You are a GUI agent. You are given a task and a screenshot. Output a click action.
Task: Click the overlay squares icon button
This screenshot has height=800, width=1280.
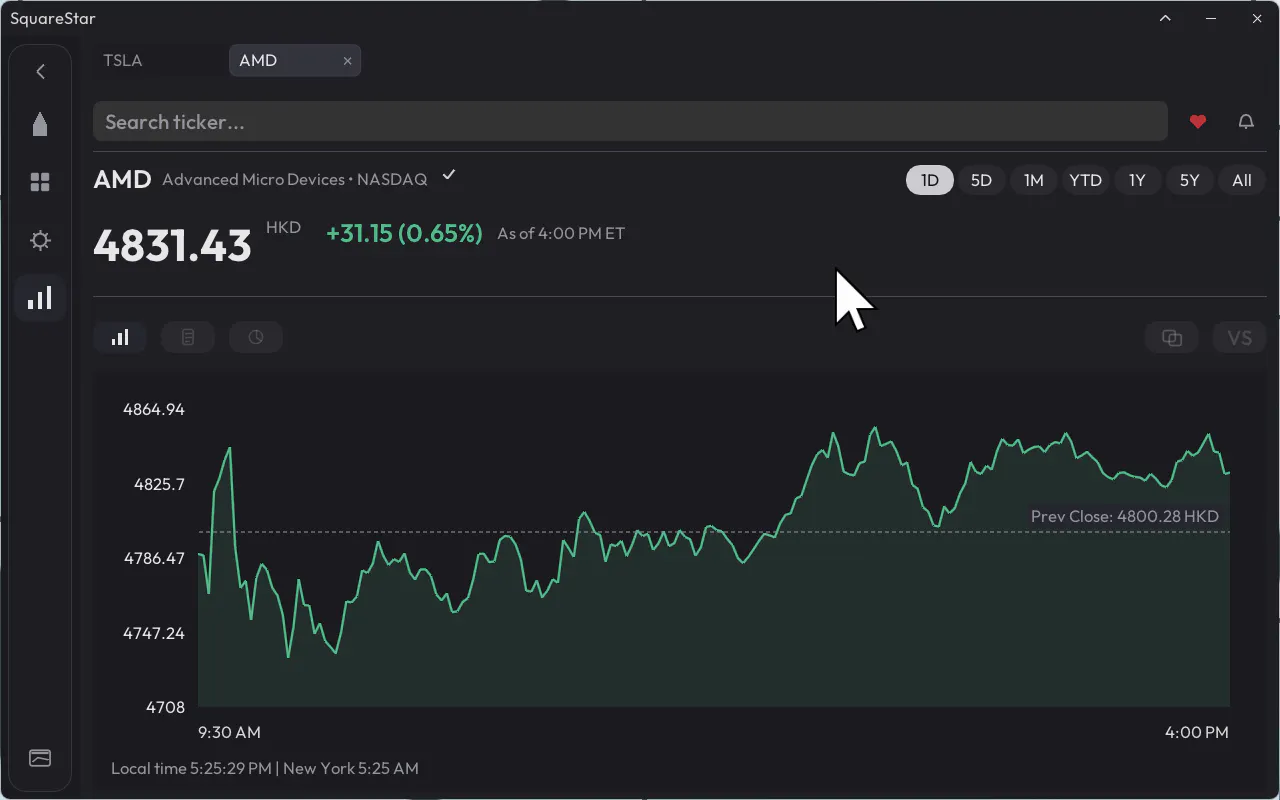point(1172,338)
